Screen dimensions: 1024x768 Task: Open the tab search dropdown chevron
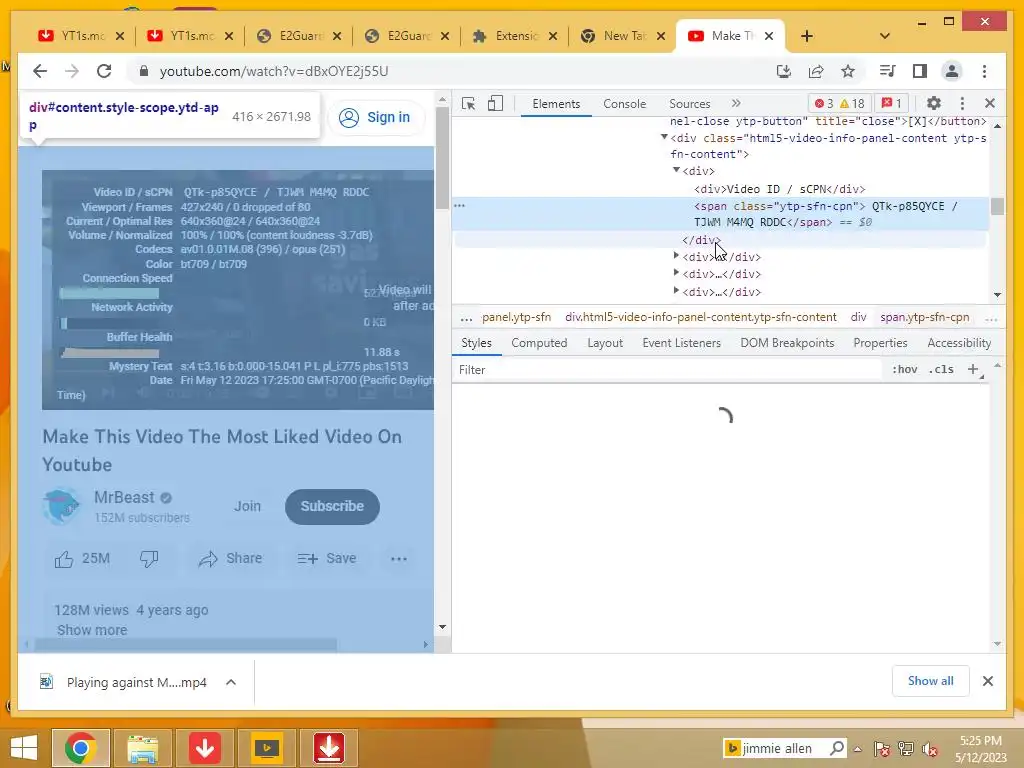[x=885, y=36]
